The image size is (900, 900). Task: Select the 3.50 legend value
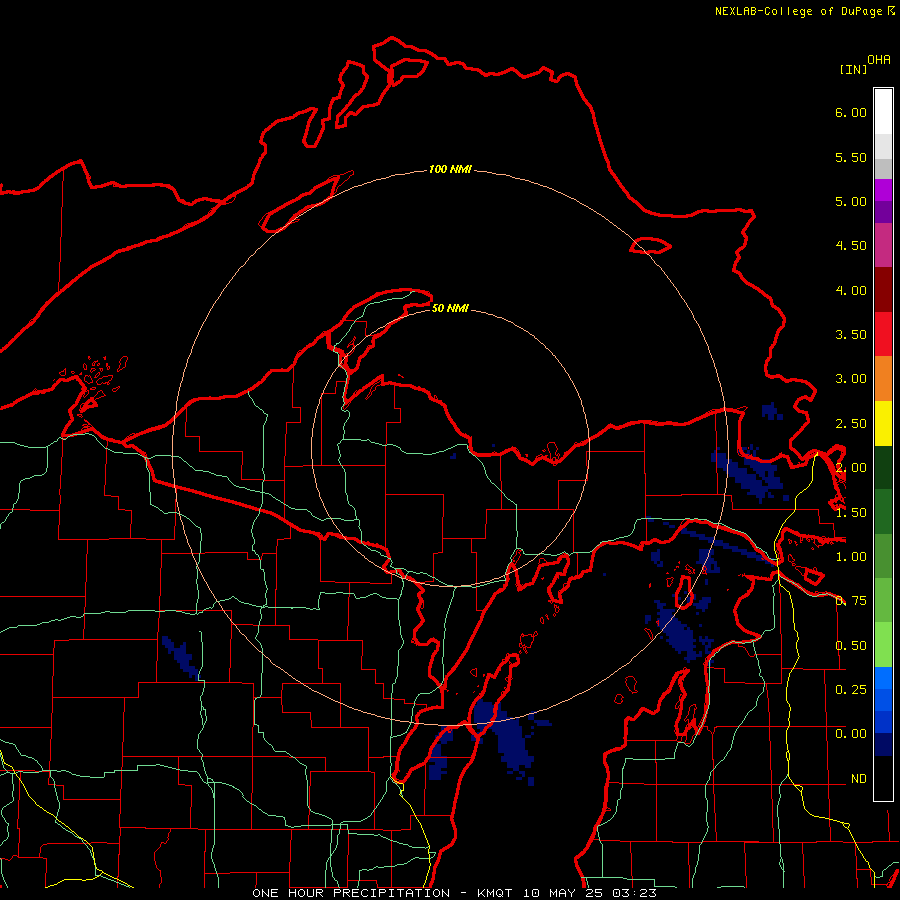click(851, 335)
